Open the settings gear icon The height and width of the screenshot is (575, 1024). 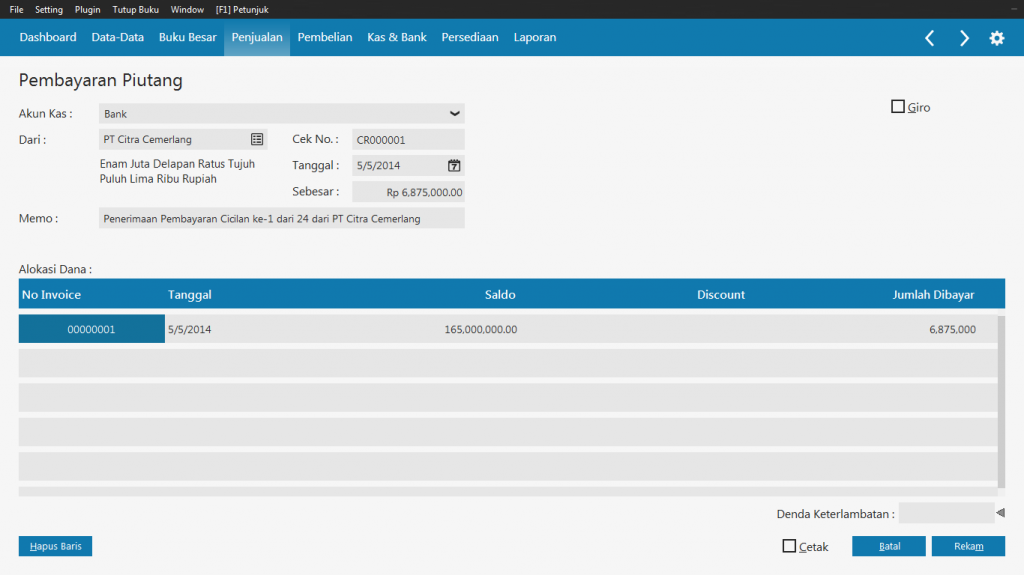click(997, 38)
